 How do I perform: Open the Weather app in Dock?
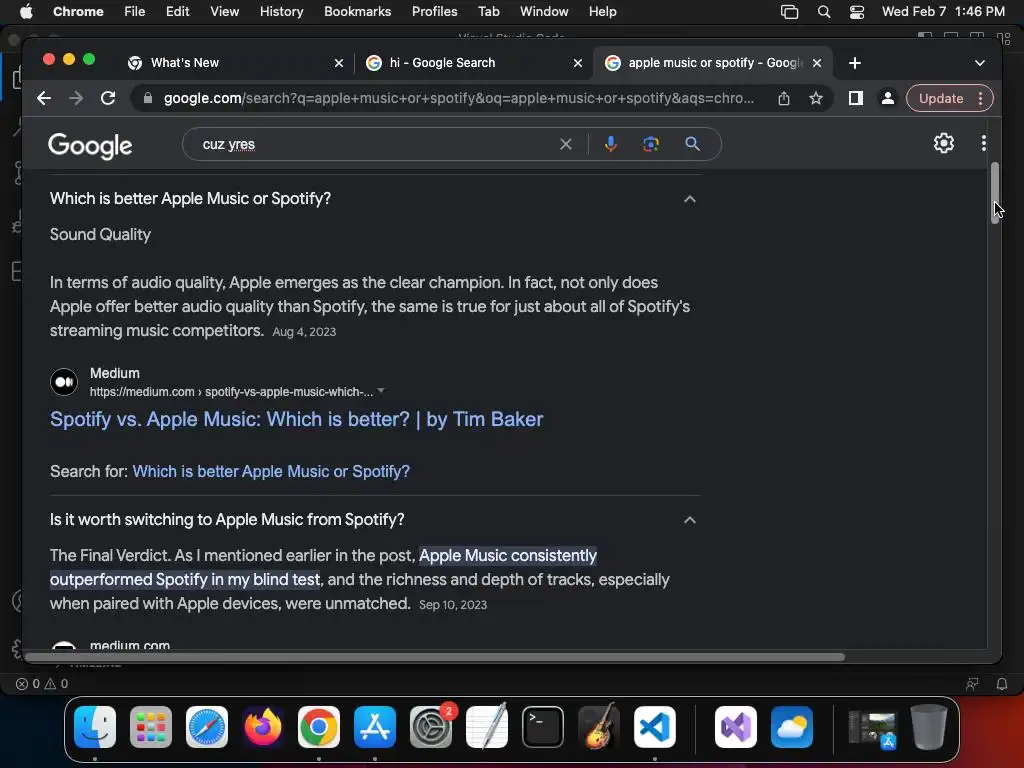pyautogui.click(x=792, y=727)
